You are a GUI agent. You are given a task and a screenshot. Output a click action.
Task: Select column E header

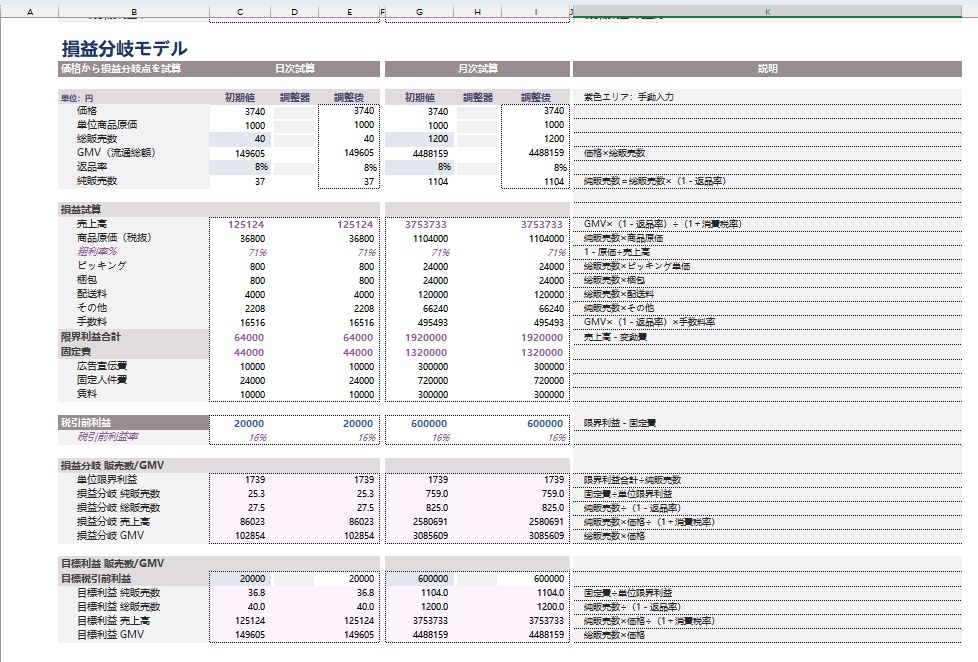[x=349, y=12]
